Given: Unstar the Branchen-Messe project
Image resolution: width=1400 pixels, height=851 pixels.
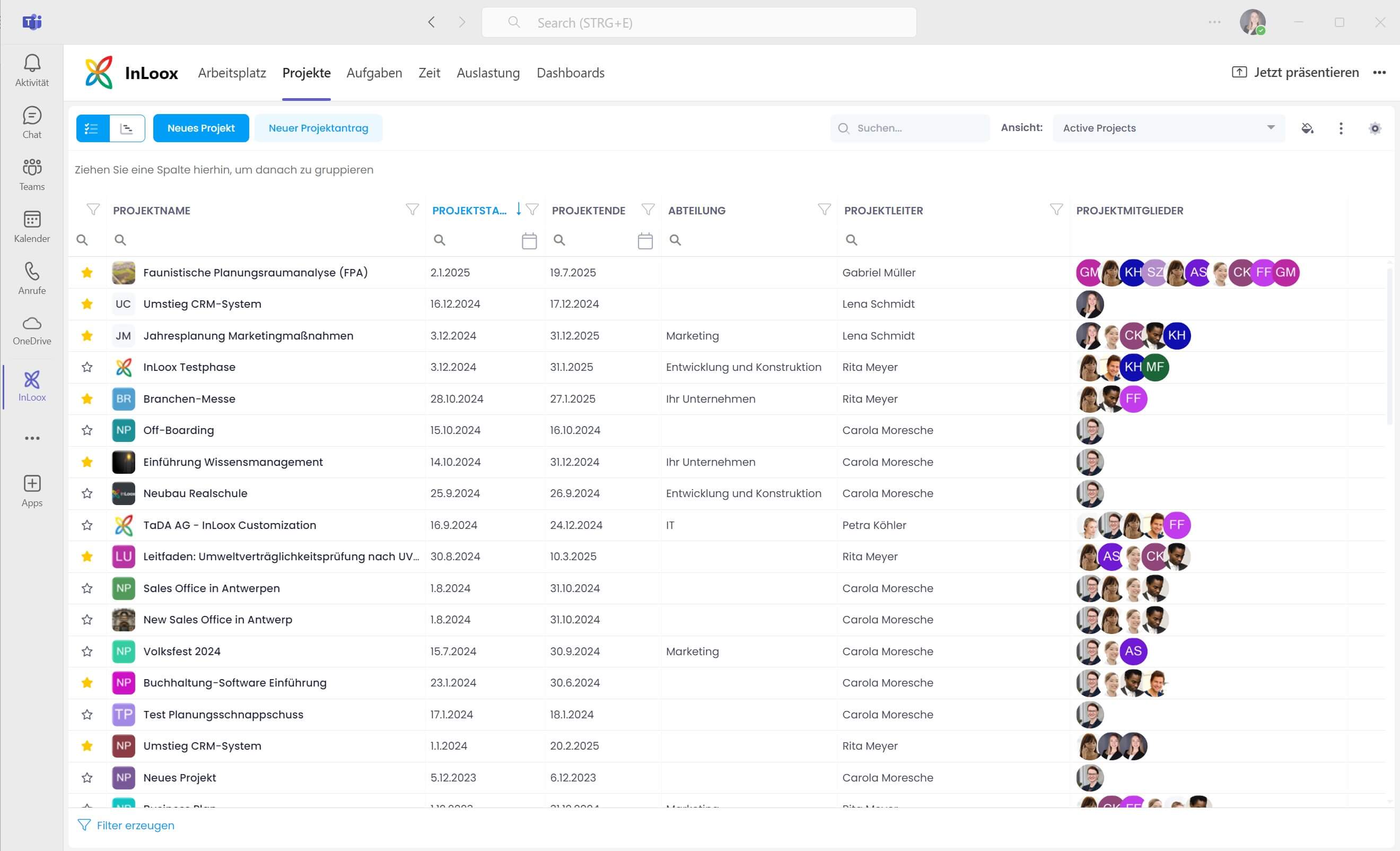Looking at the screenshot, I should [x=87, y=398].
